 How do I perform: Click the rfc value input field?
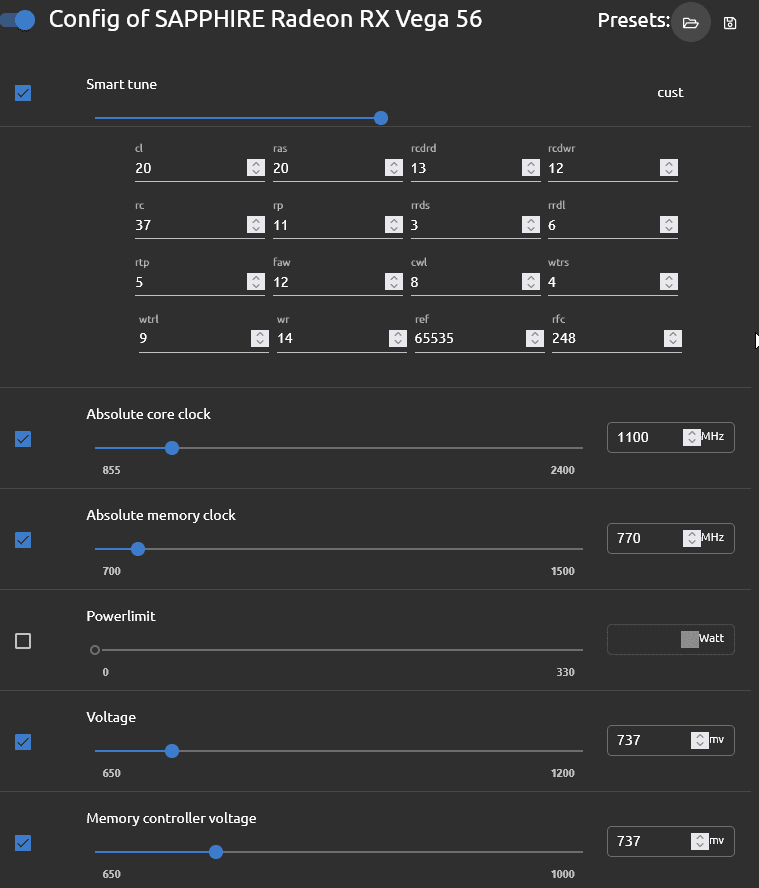tap(605, 338)
